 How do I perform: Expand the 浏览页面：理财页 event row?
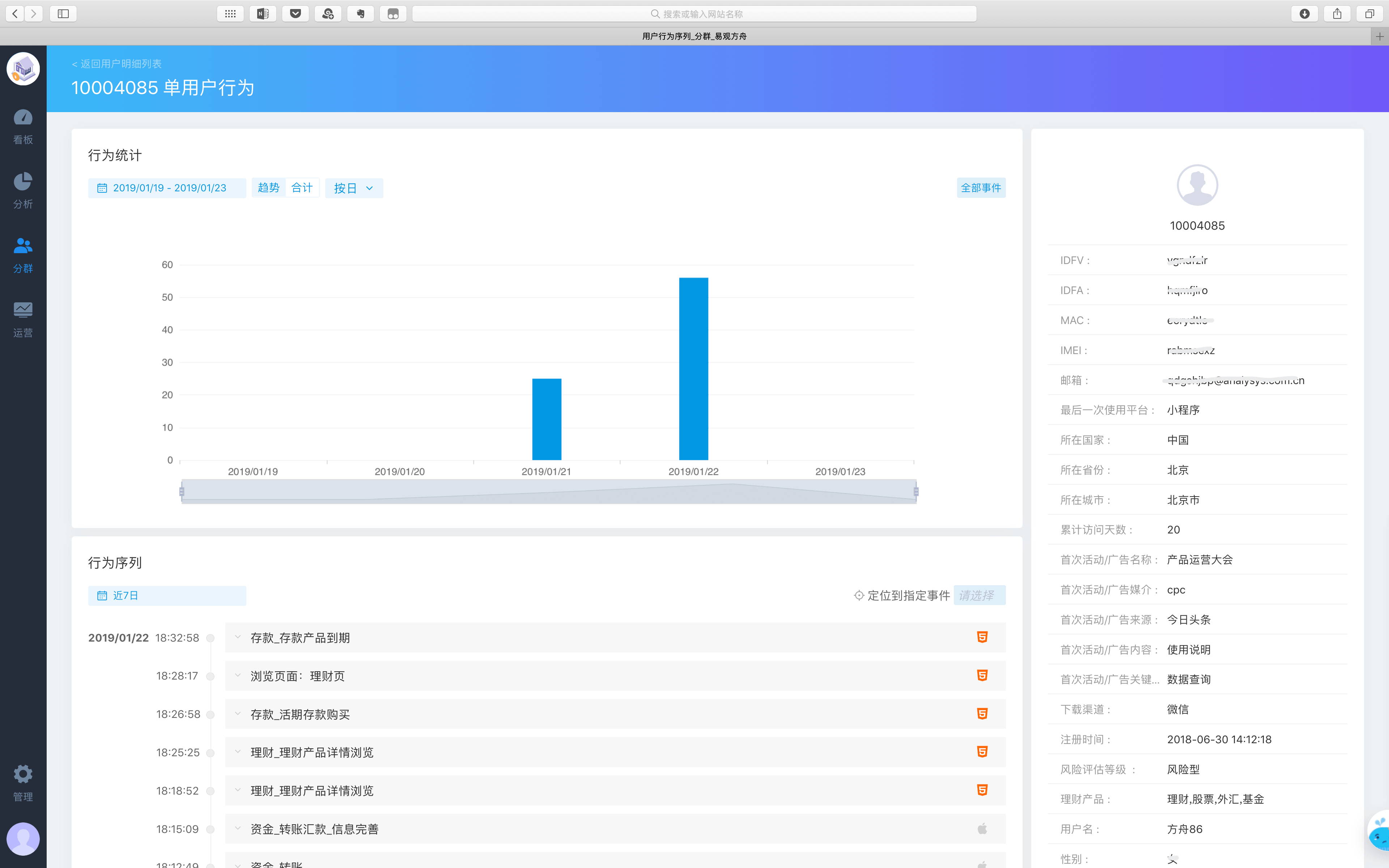pyautogui.click(x=238, y=676)
